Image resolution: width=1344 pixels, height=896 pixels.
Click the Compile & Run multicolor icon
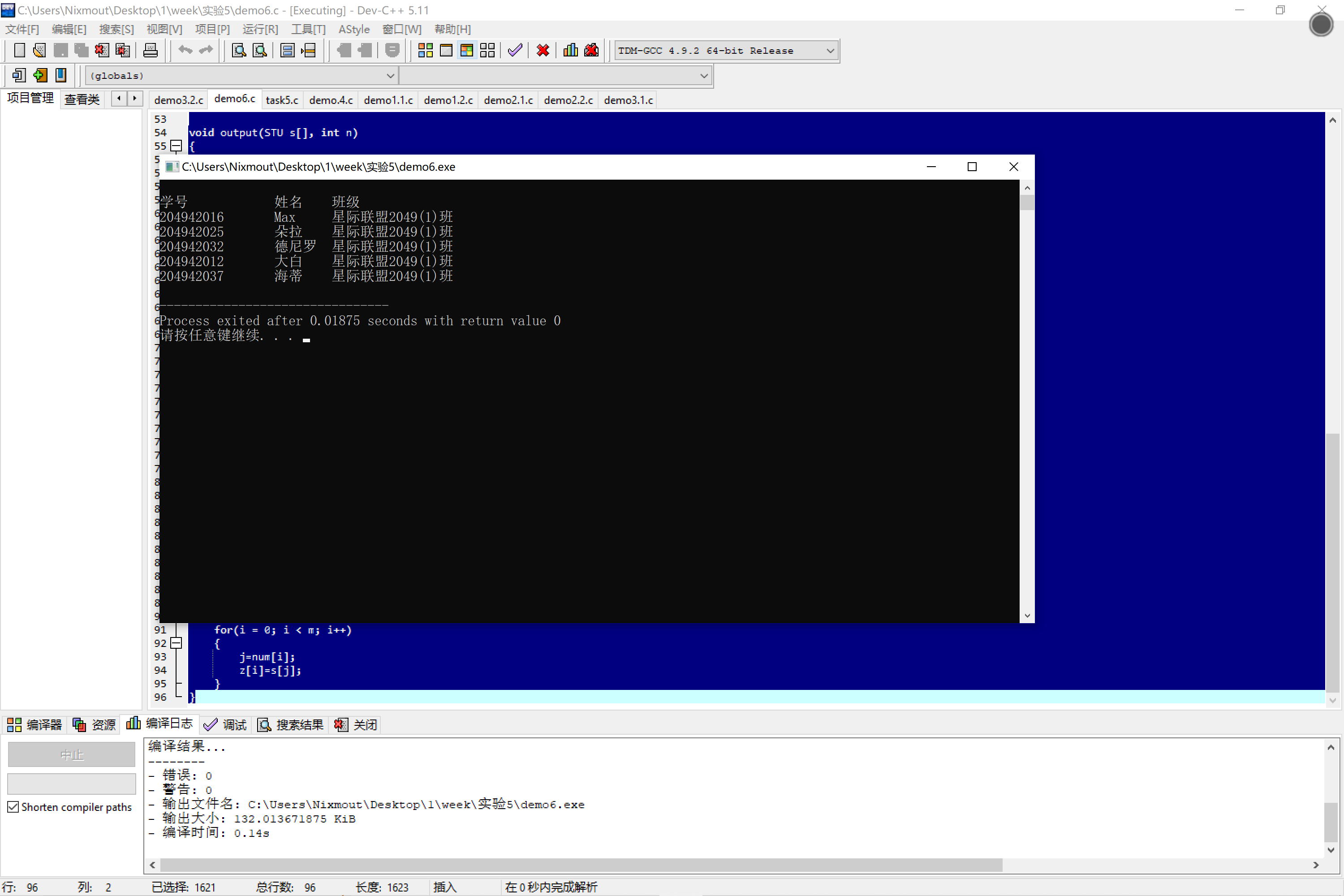click(x=467, y=50)
